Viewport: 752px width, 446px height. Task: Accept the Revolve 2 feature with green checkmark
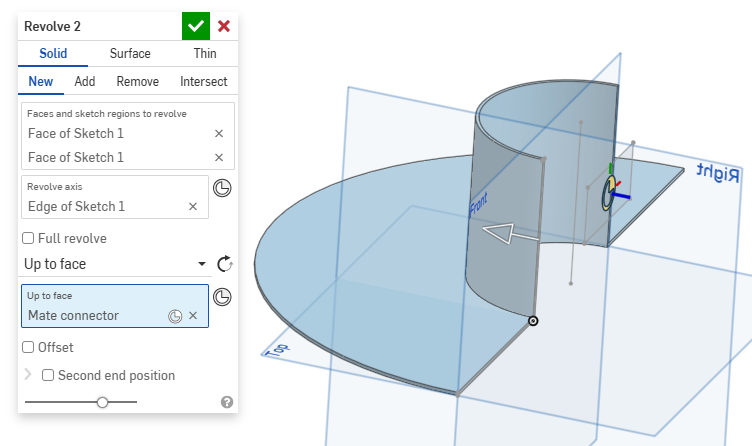point(196,26)
